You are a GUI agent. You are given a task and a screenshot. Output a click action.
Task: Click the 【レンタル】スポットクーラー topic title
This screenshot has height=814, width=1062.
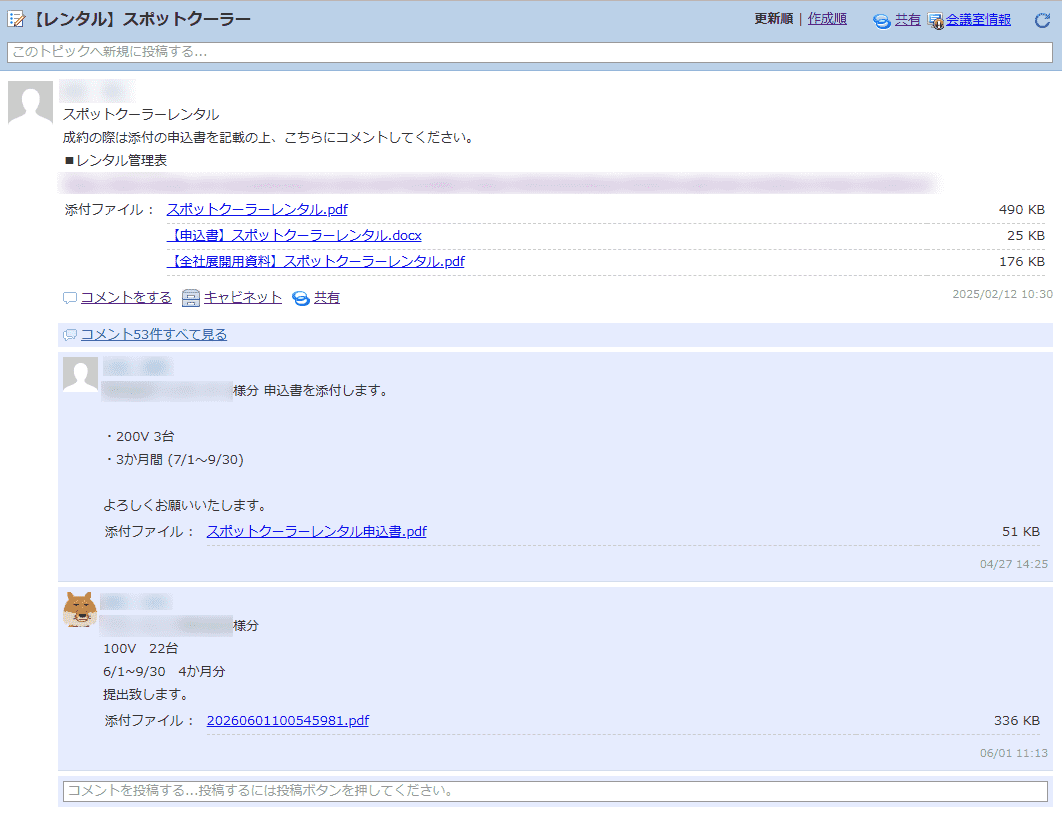pyautogui.click(x=140, y=19)
